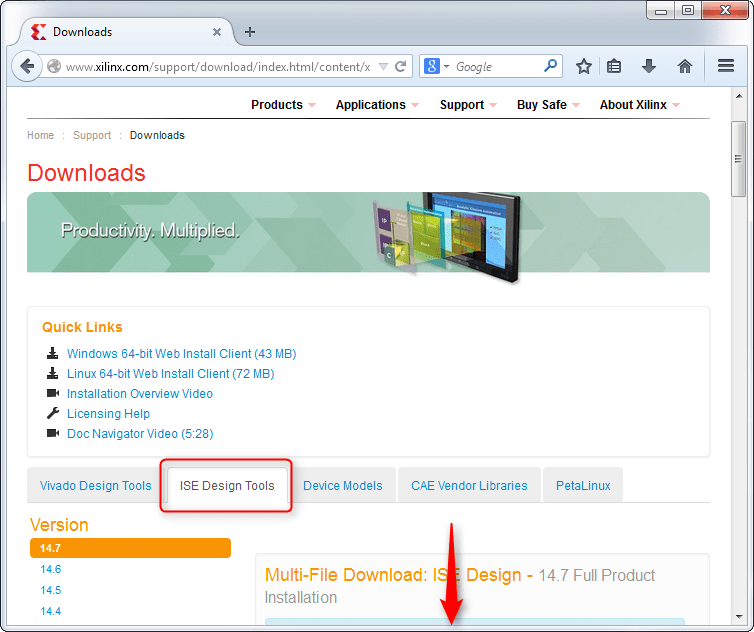
Task: Expand the Products navigation menu
Action: [x=282, y=105]
